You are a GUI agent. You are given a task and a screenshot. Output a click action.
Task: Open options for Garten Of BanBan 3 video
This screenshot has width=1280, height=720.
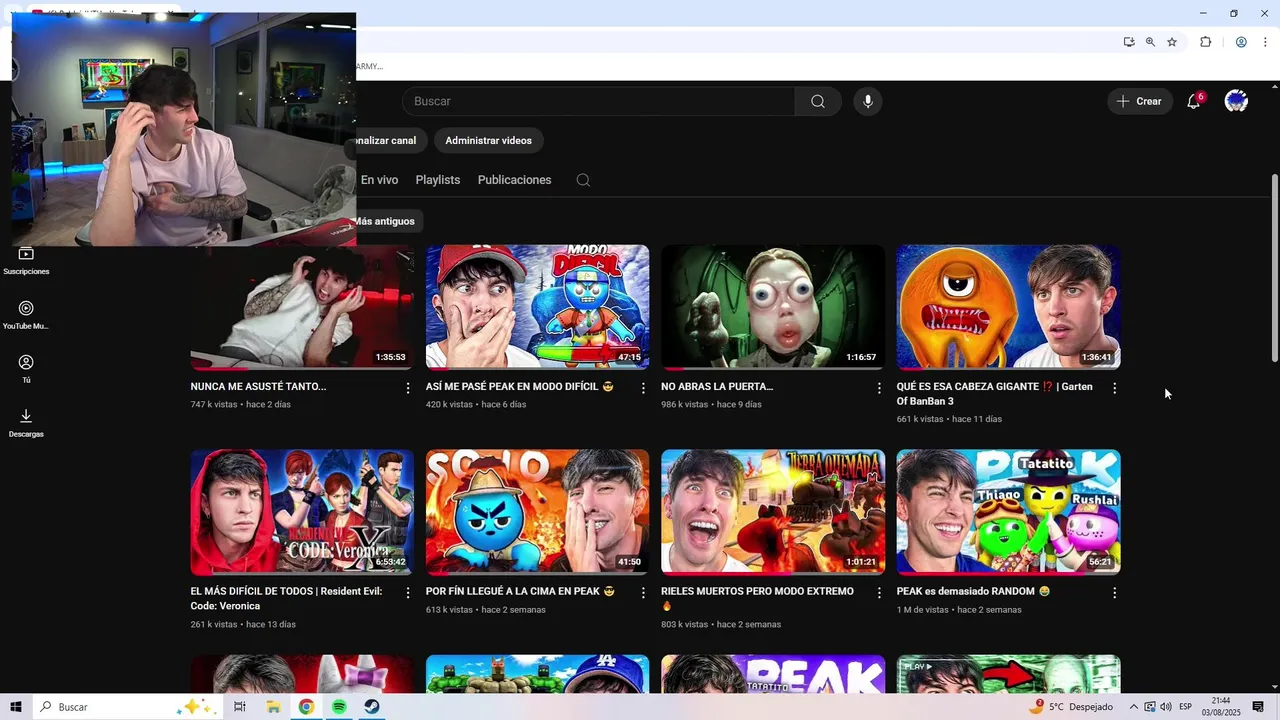pos(1115,388)
